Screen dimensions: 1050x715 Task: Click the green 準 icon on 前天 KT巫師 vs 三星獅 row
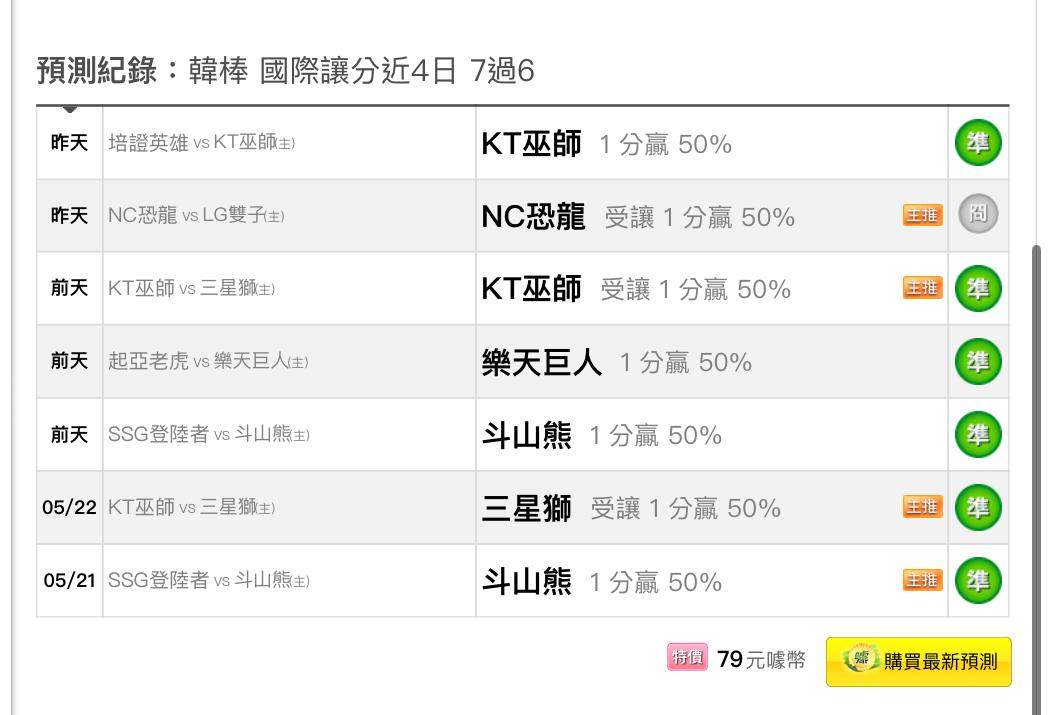pos(978,289)
